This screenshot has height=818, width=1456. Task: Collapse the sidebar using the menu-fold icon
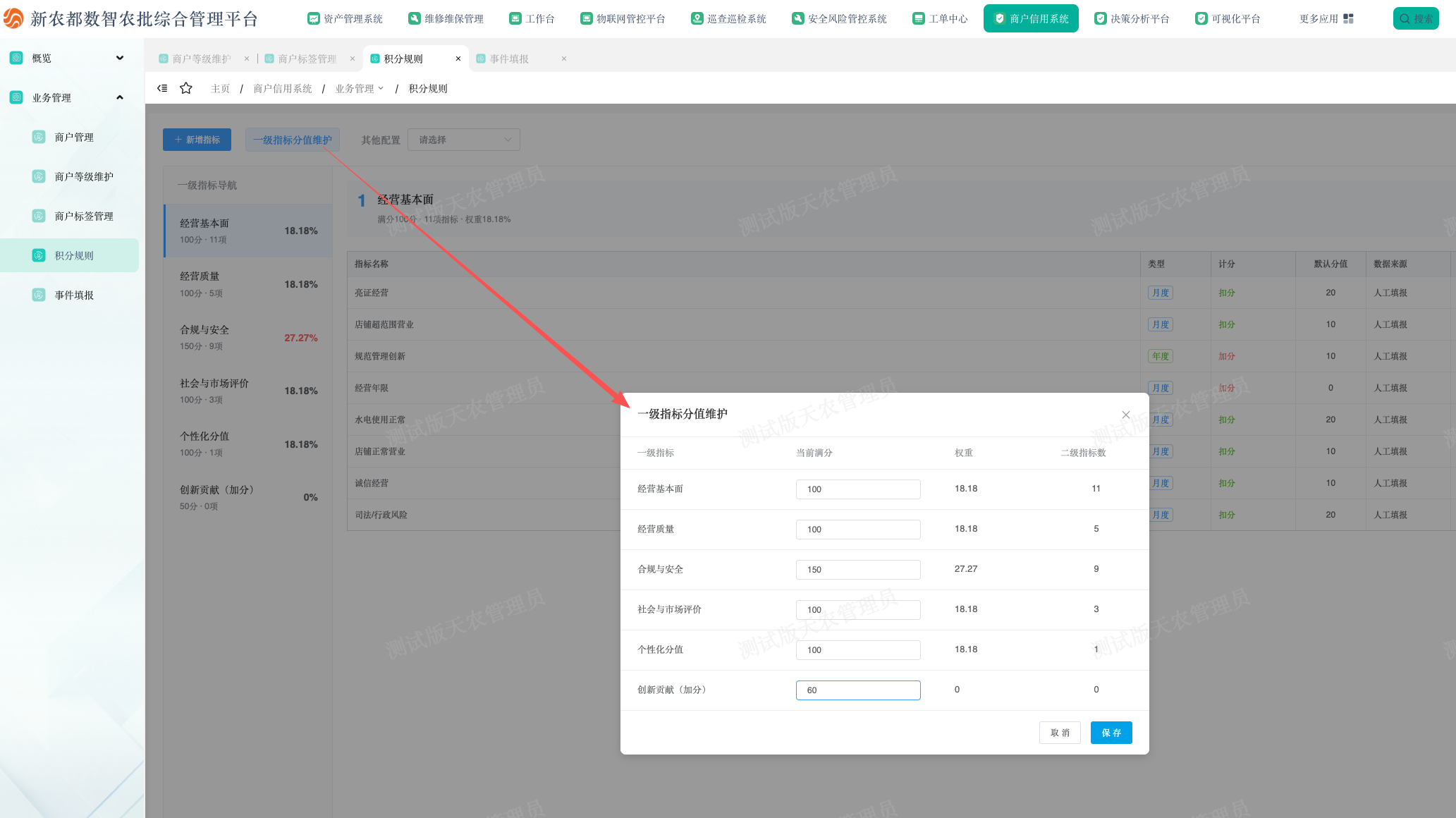tap(162, 88)
